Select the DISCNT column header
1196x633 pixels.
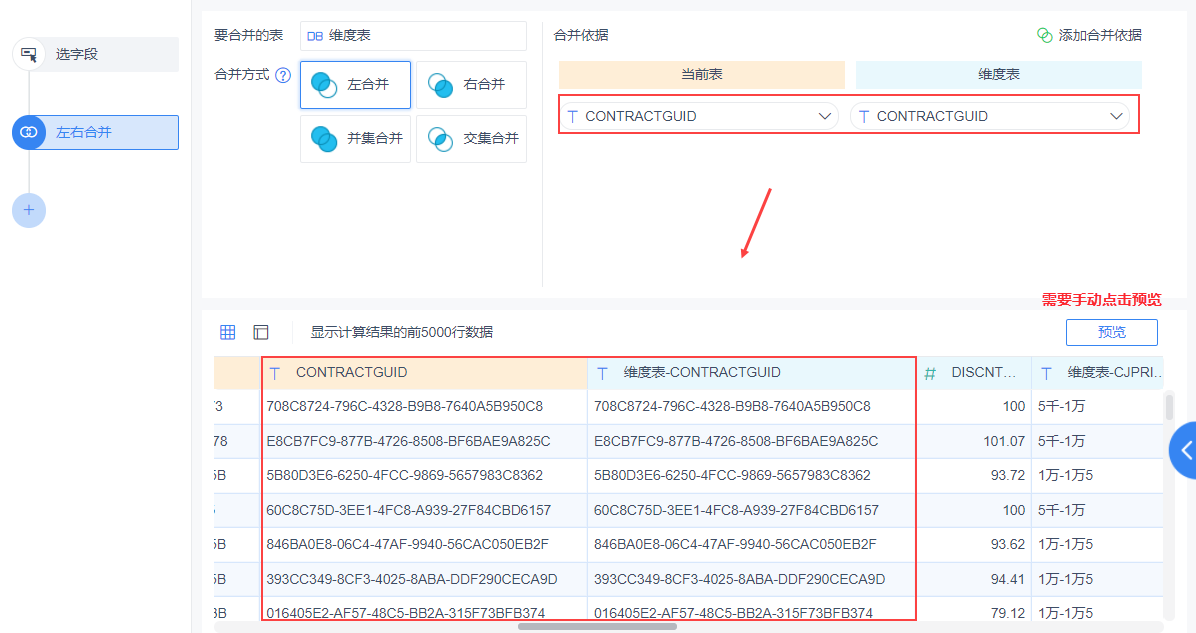coord(974,373)
